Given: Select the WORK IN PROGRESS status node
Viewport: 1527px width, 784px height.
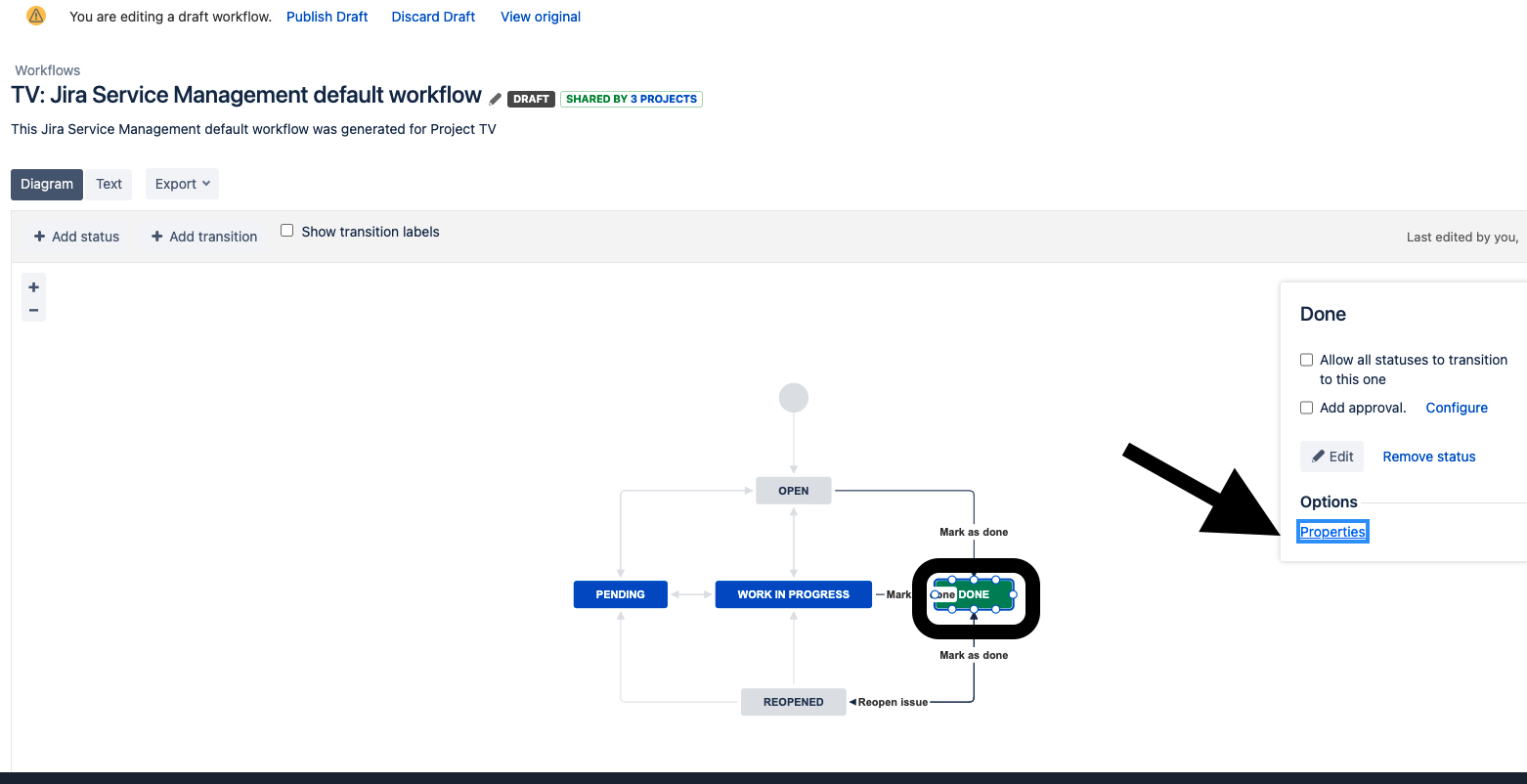Looking at the screenshot, I should point(793,593).
